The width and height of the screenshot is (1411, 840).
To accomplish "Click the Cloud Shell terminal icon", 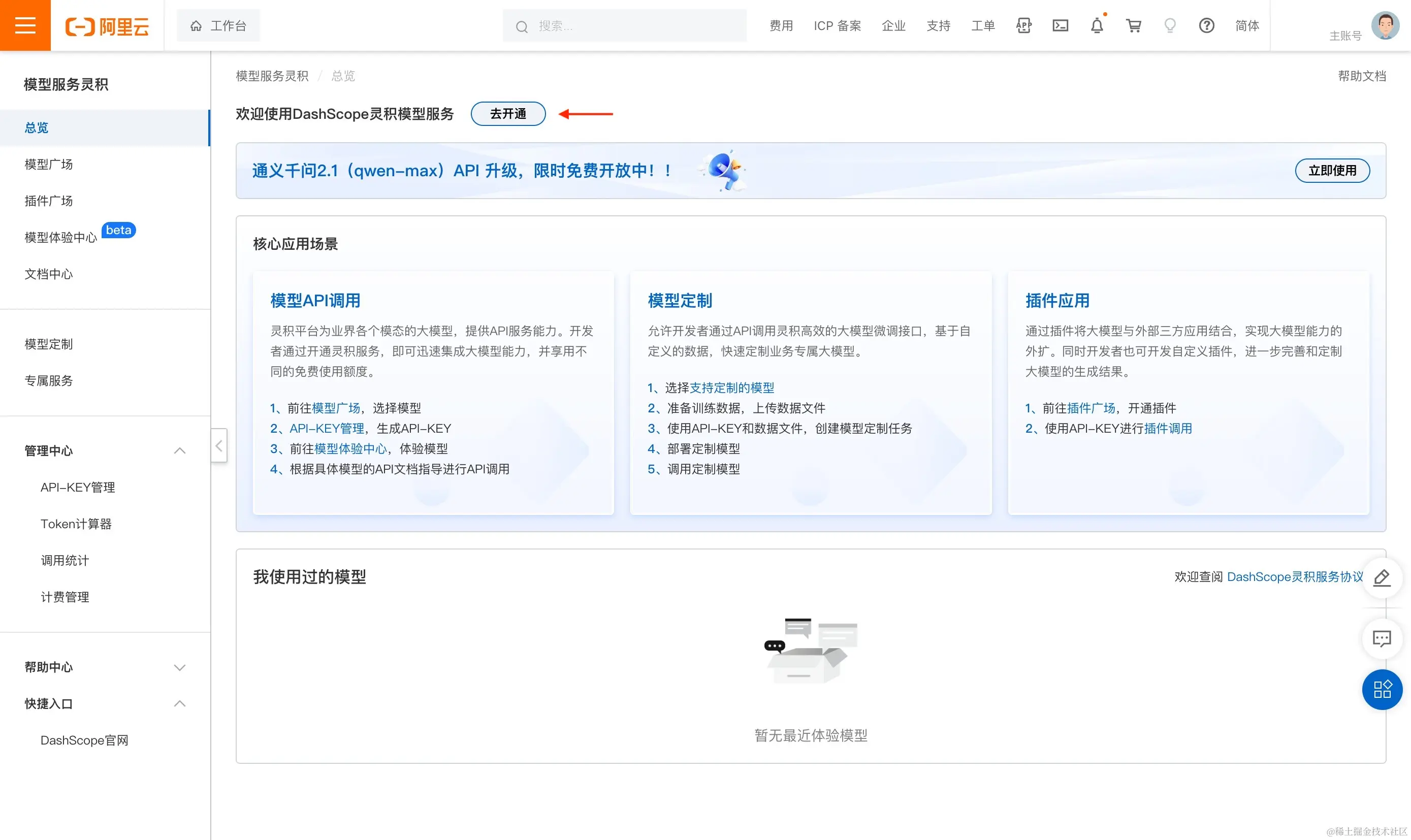I will coord(1060,25).
